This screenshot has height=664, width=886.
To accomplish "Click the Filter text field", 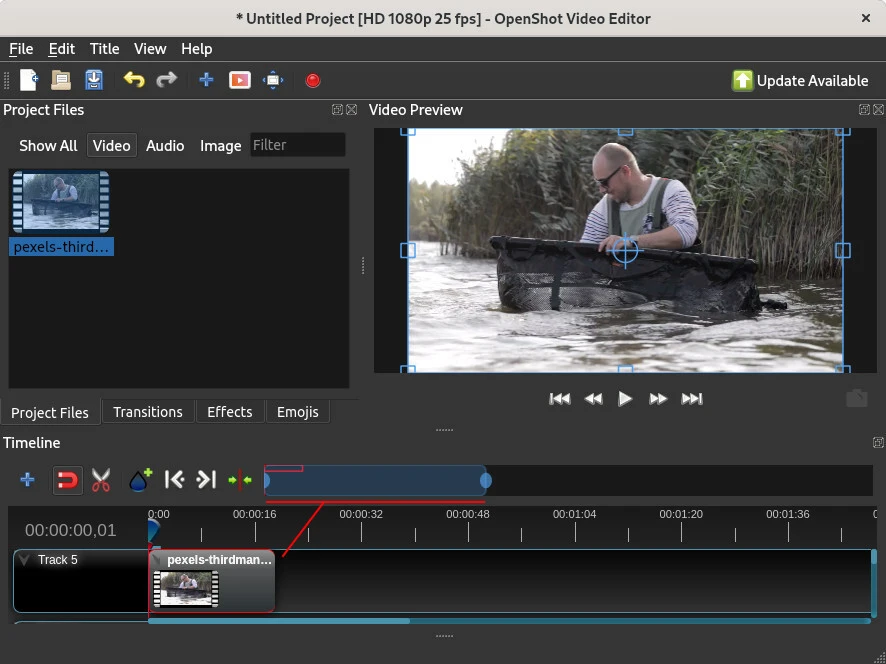I will [x=297, y=146].
